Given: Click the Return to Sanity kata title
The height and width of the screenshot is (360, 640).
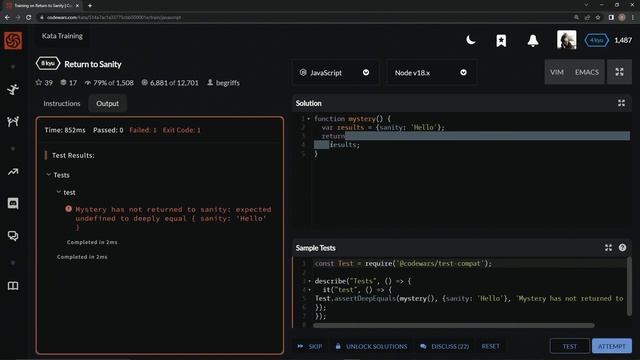Looking at the screenshot, I should pos(93,64).
